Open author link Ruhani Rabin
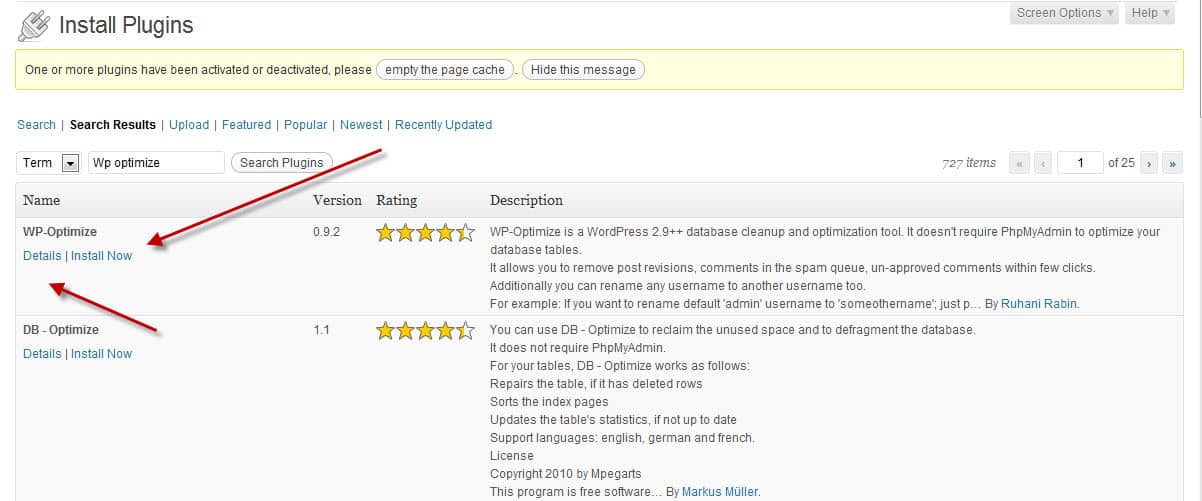This screenshot has height=501, width=1202. pos(1040,304)
